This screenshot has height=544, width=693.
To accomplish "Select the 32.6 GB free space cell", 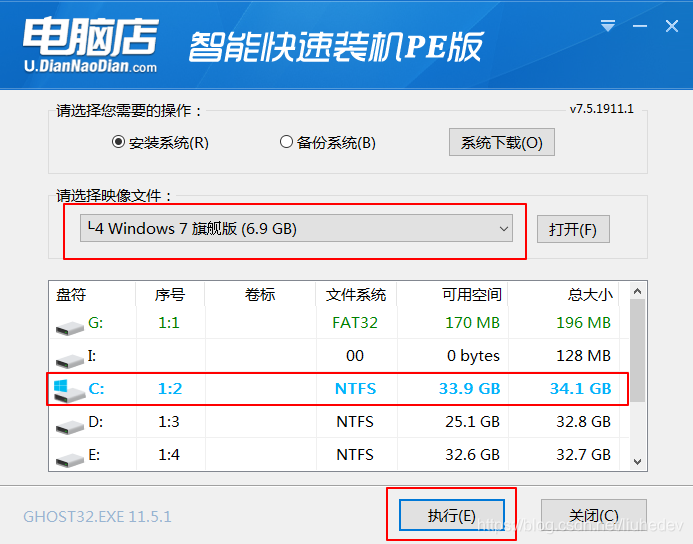I will coord(472,454).
